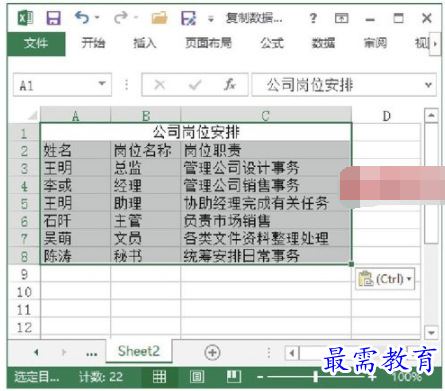The width and height of the screenshot is (445, 391).
Task: Select row 12 header
Action: tap(24, 327)
